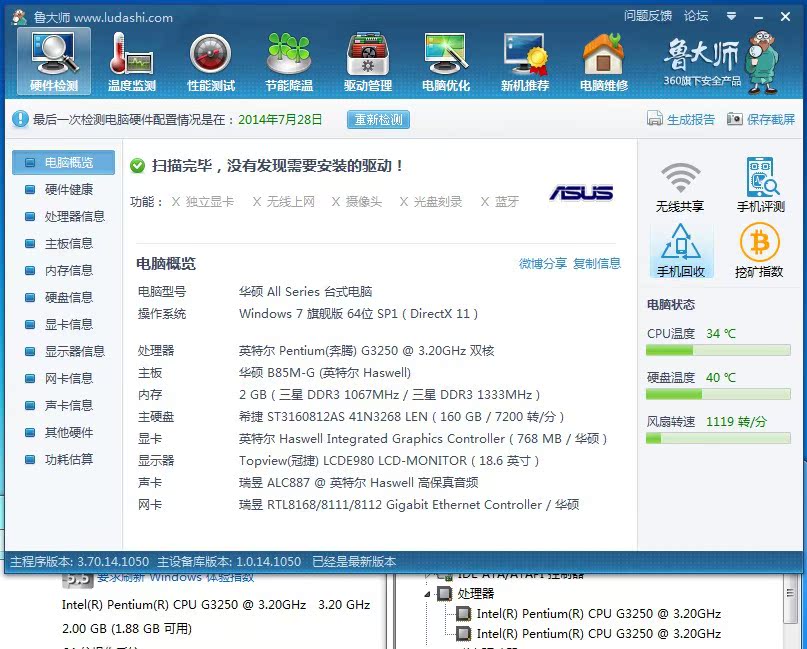Click 保存截屏 save screenshot

(761, 119)
